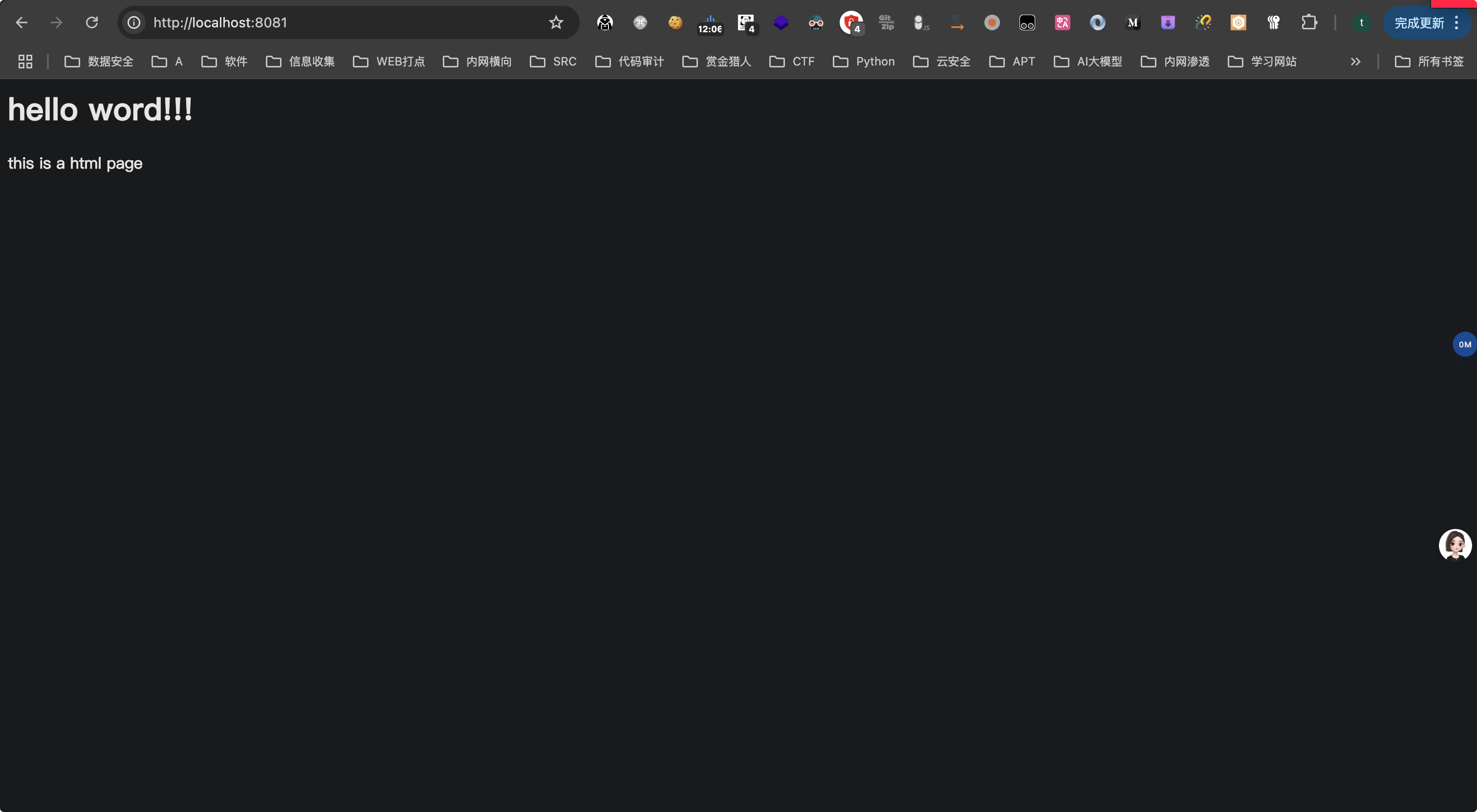Open the 云安全 bookmark folder
The width and height of the screenshot is (1477, 812).
941,62
